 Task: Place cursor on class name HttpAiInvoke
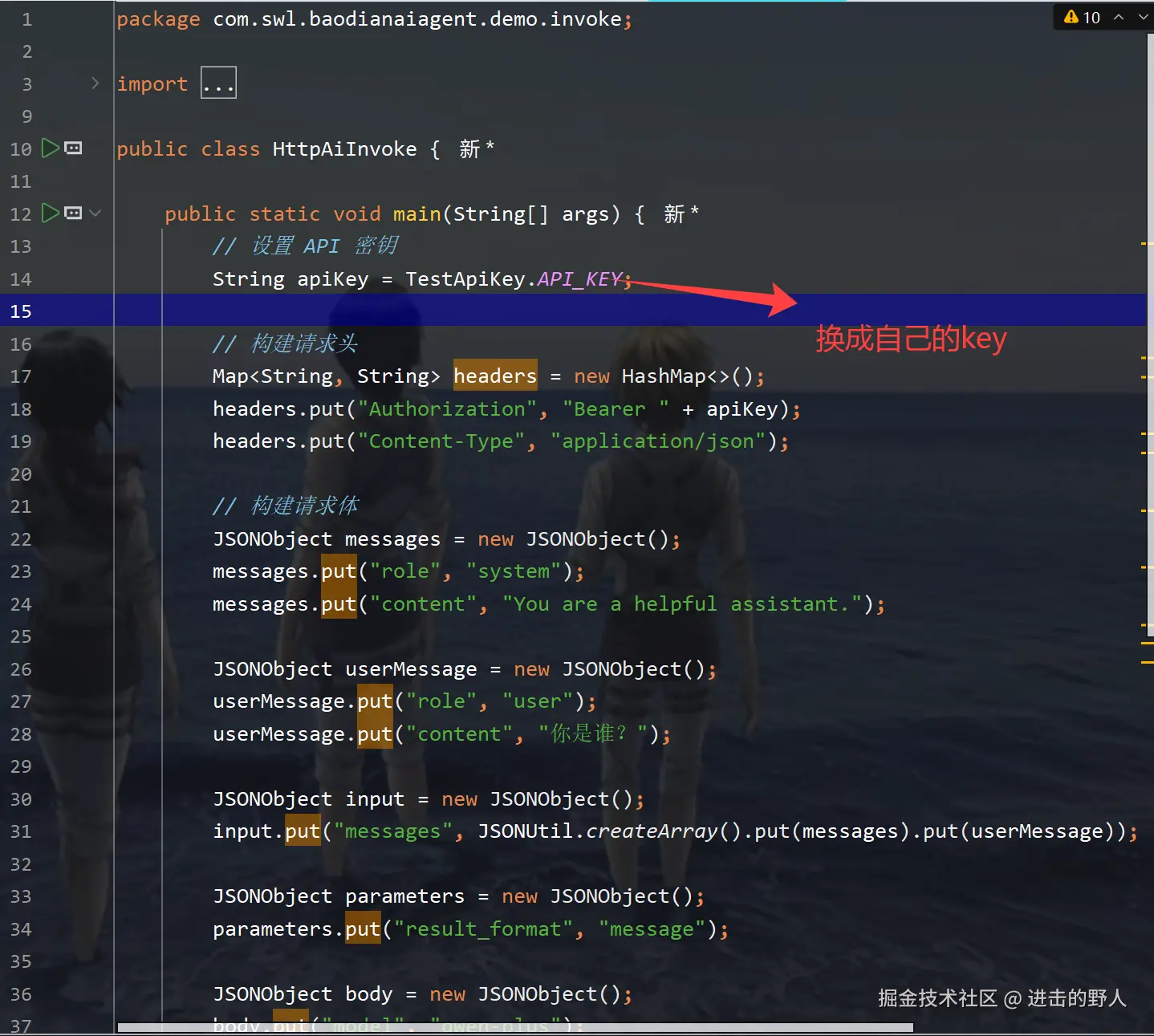point(344,149)
